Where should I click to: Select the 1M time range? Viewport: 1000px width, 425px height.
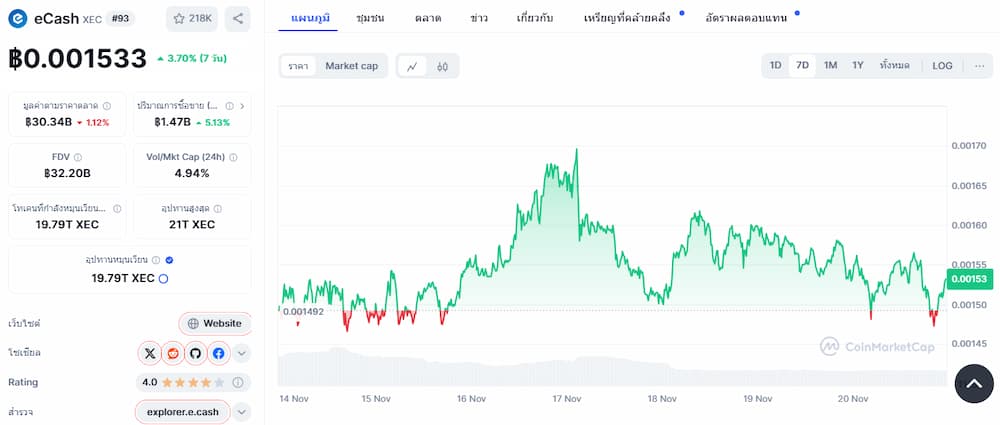point(830,66)
